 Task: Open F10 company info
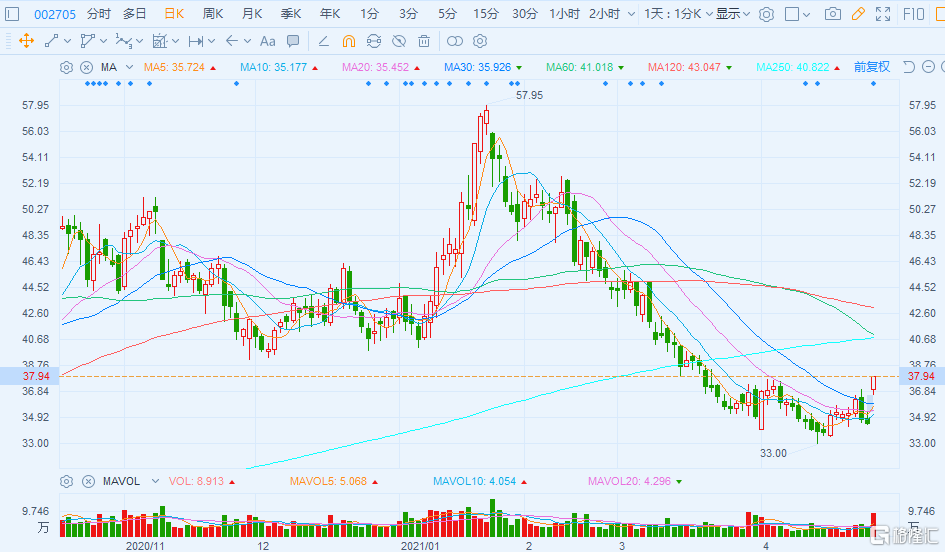coord(914,14)
